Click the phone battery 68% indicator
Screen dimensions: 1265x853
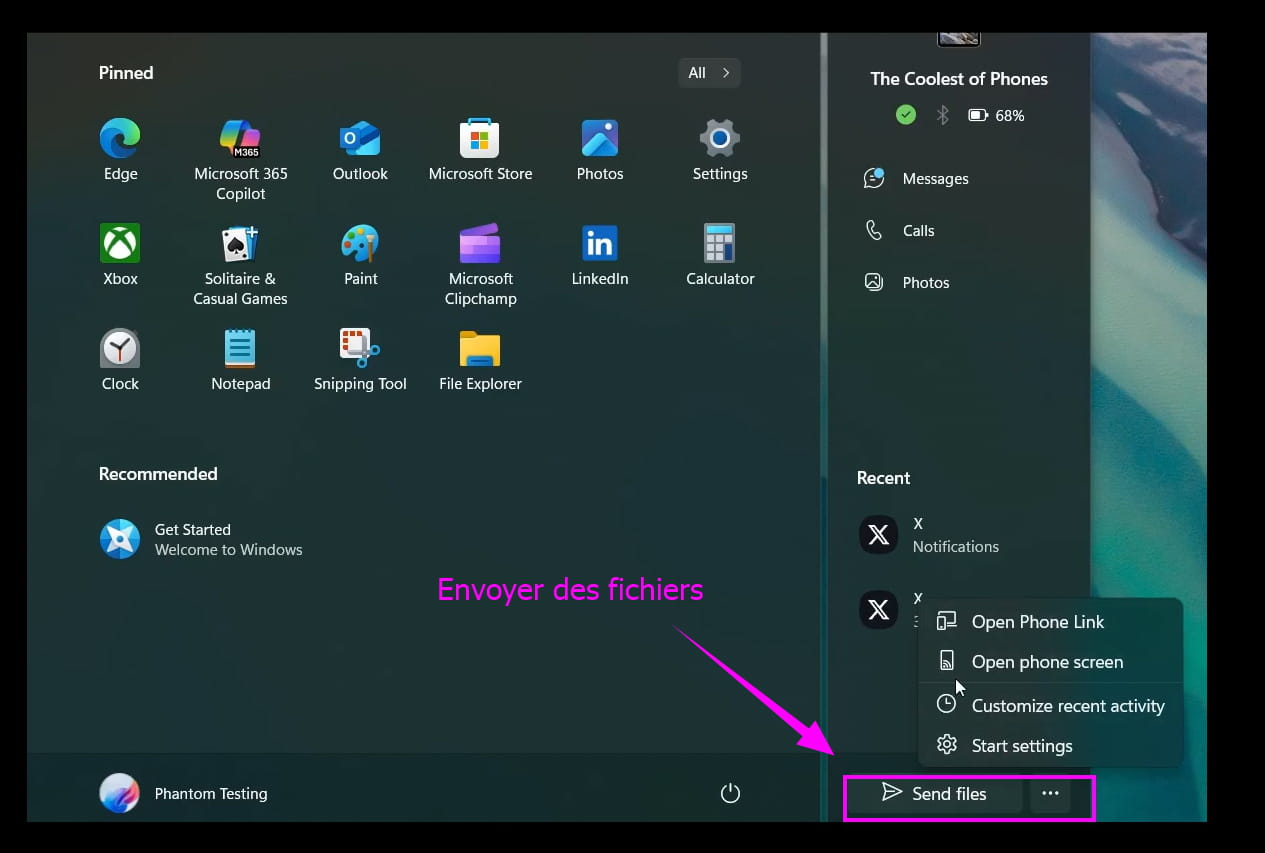click(x=996, y=116)
